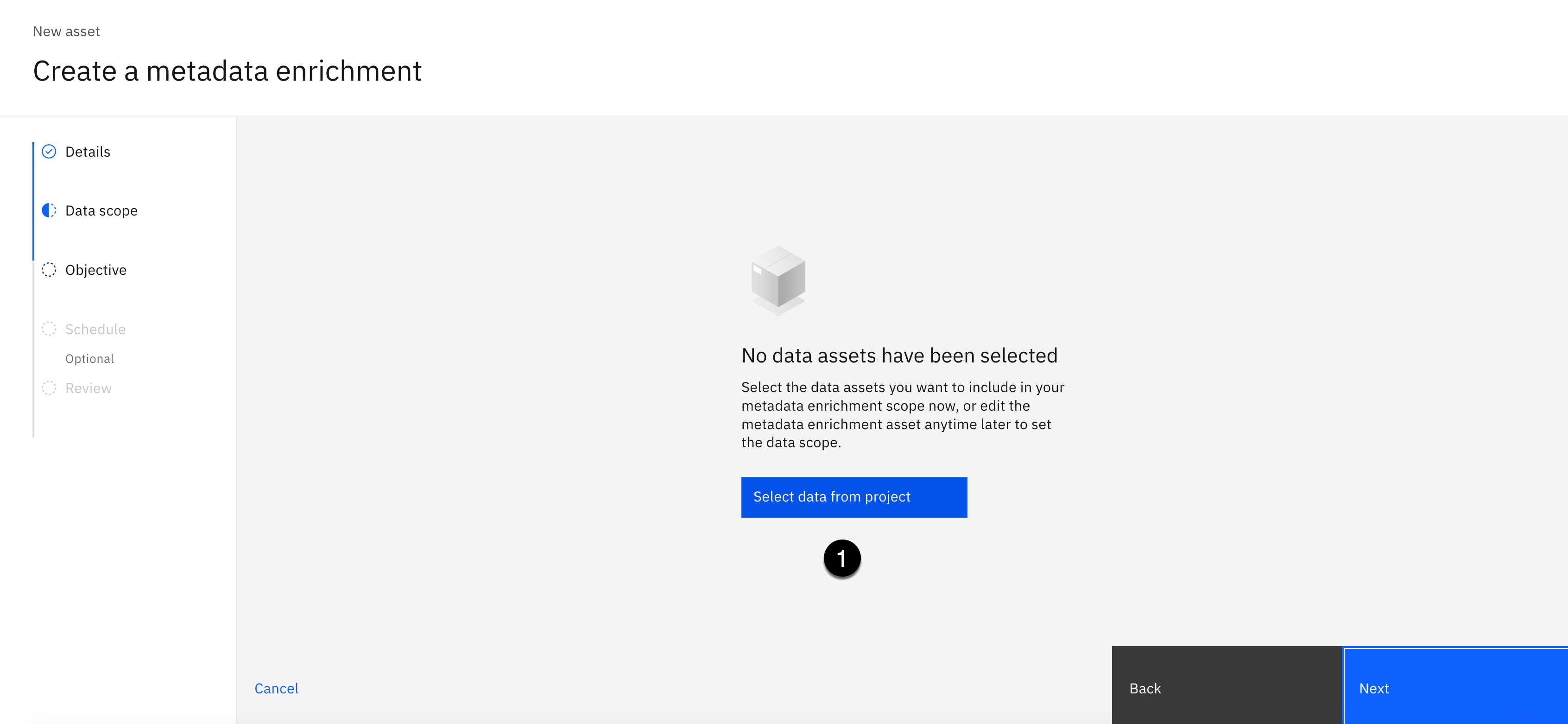Go Back to previous step
Viewport: 1568px width, 724px height.
coord(1226,688)
